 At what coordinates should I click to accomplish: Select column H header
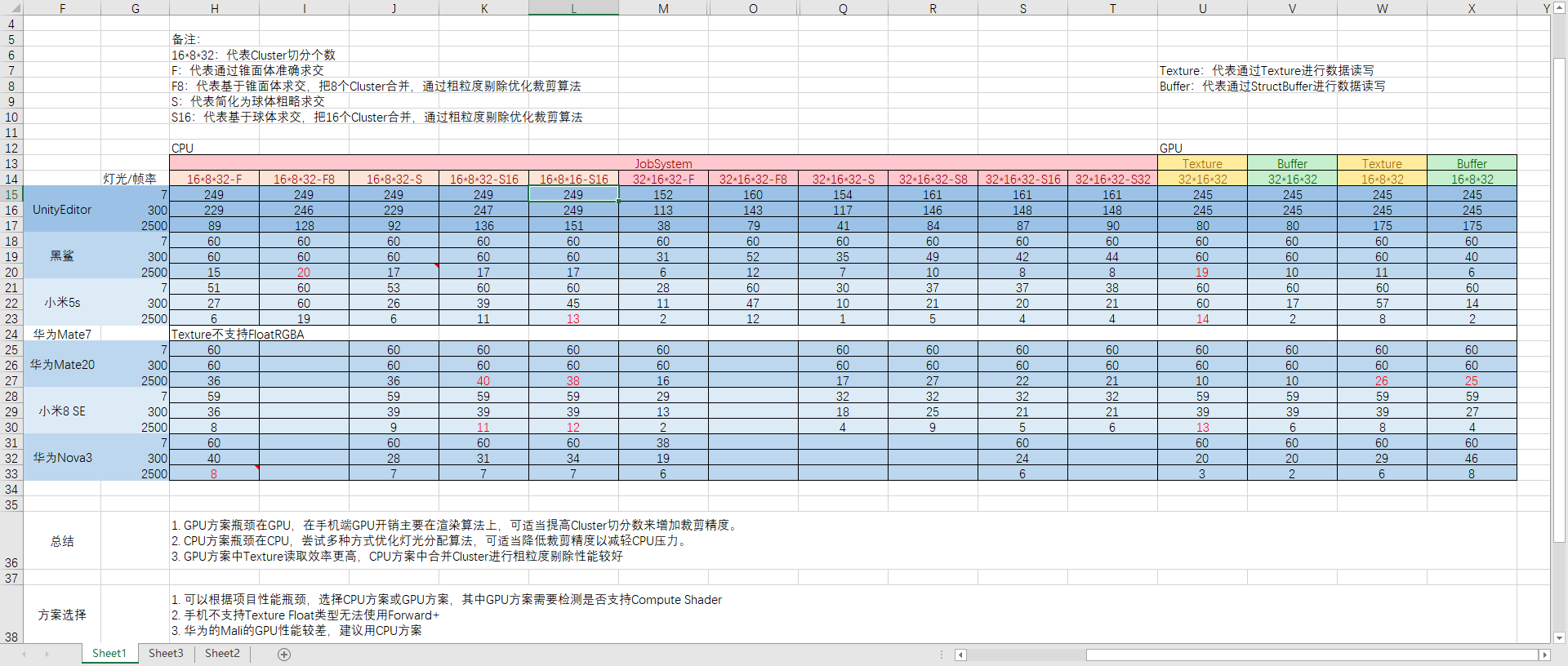coord(214,8)
